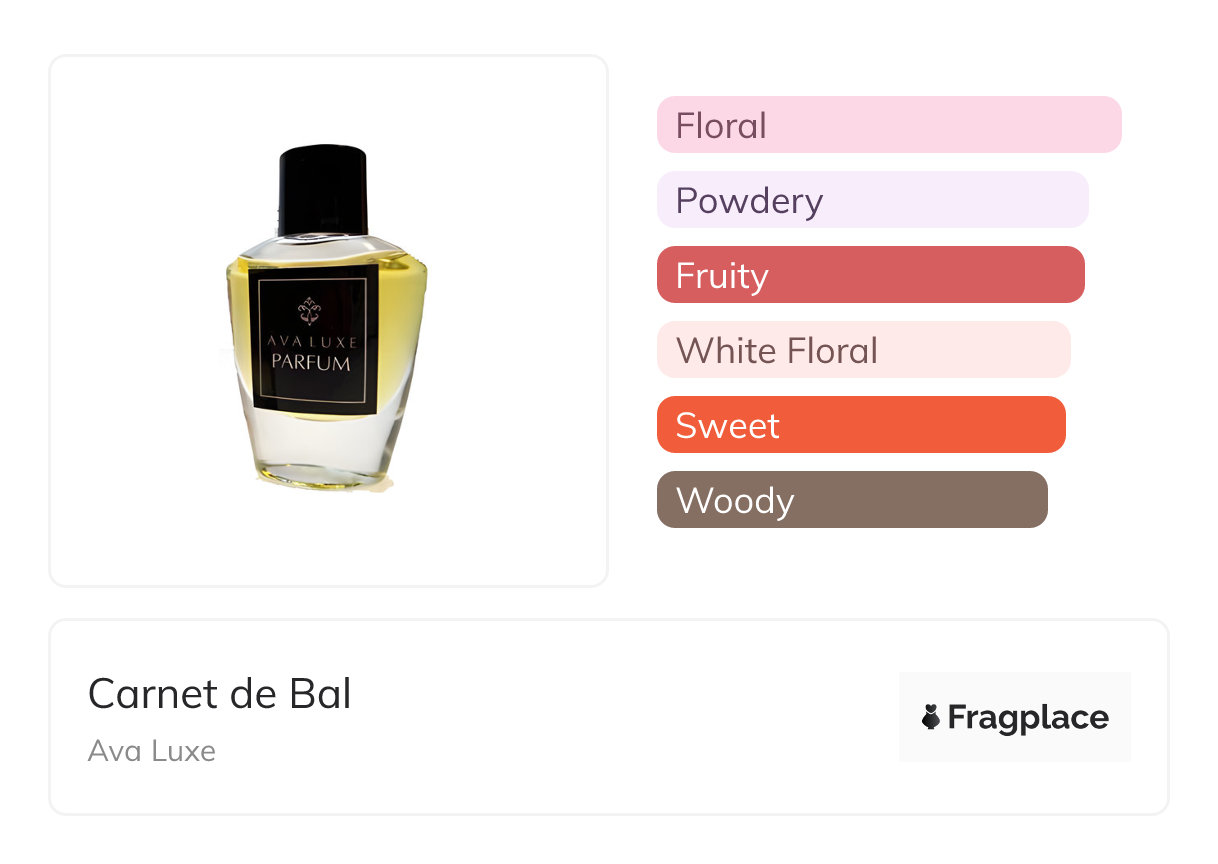Click the Fragplace perfume bottle logo icon
The width and height of the screenshot is (1218, 864).
(x=931, y=717)
